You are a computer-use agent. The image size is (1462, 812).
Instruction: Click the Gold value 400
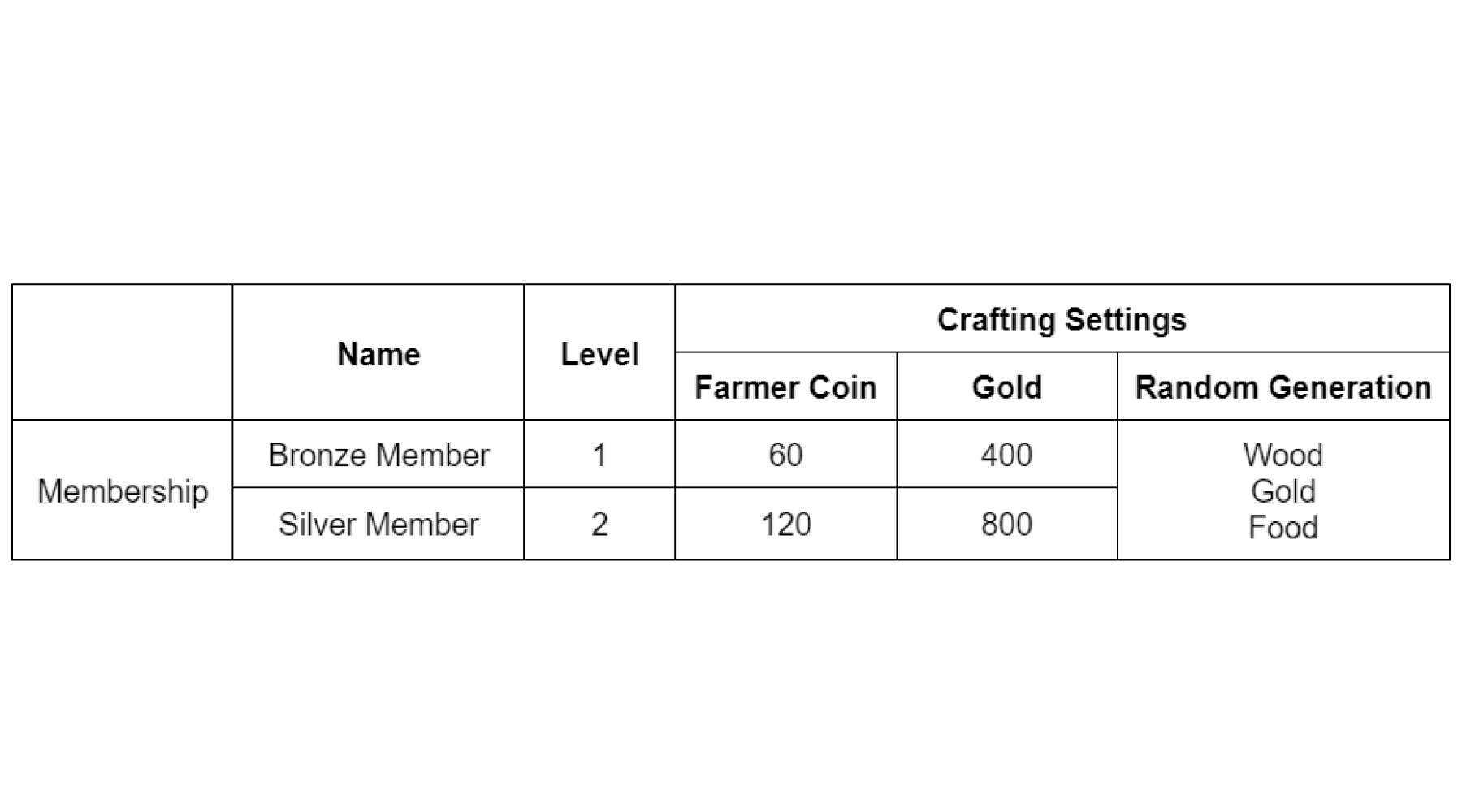(1006, 455)
